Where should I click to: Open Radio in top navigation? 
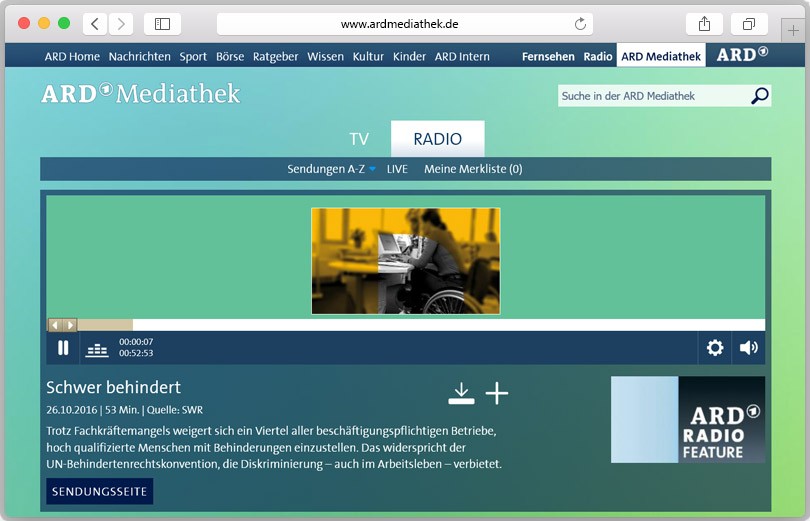click(598, 56)
